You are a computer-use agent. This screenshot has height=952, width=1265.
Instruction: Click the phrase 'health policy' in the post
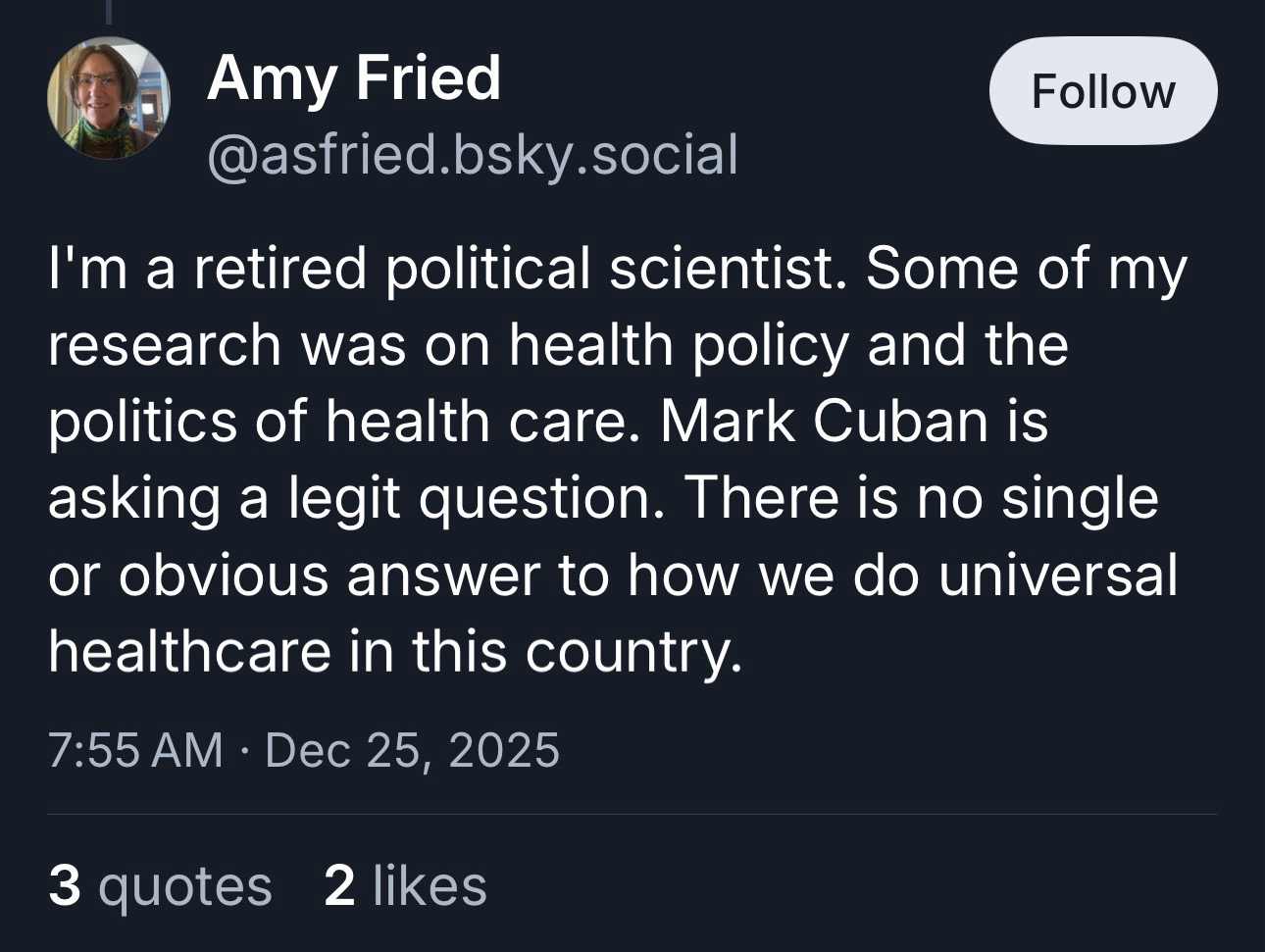pos(677,345)
